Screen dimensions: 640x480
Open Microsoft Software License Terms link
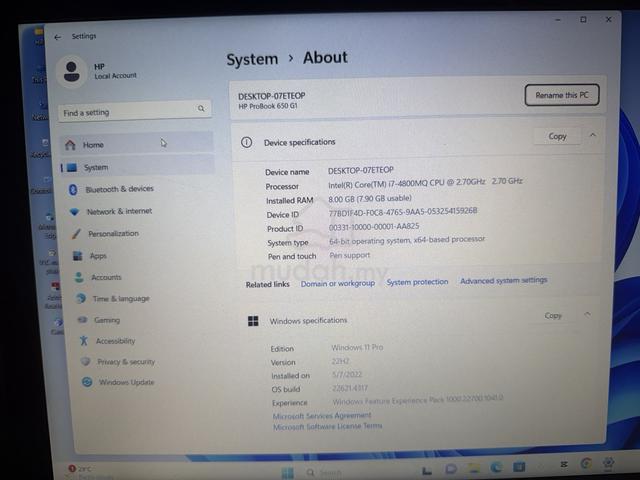(327, 426)
